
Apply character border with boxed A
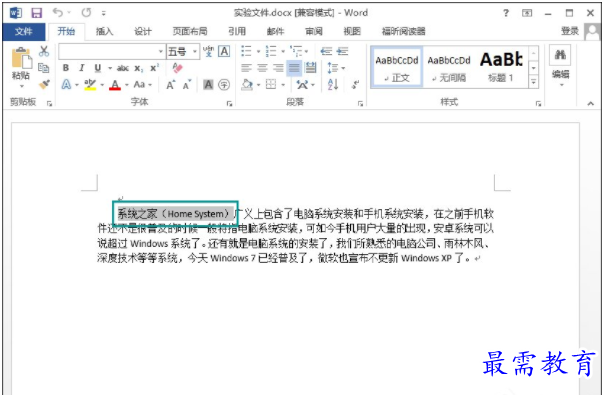224,51
